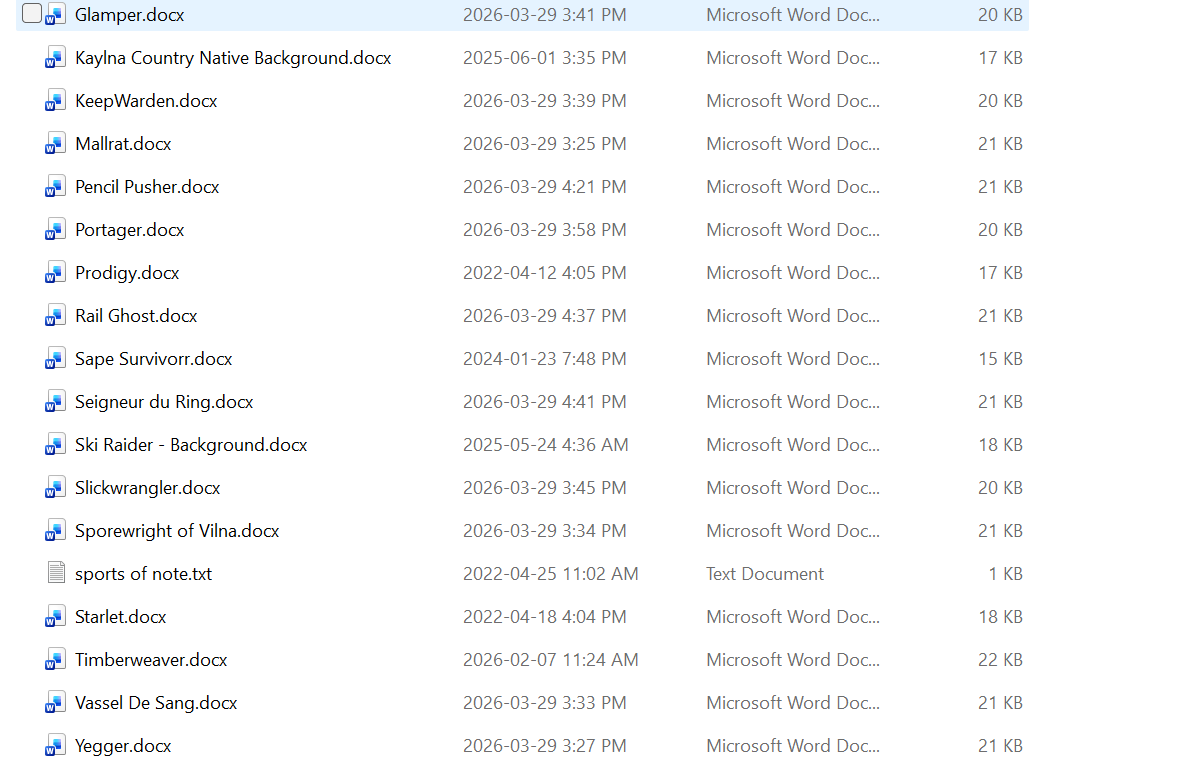
Task: Click the Word icon for KeepWarden.docx
Action: [55, 101]
